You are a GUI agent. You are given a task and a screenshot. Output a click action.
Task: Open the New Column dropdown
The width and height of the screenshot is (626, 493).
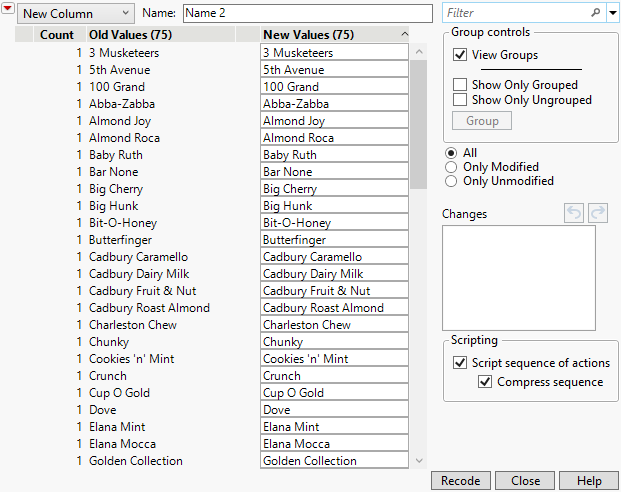75,13
